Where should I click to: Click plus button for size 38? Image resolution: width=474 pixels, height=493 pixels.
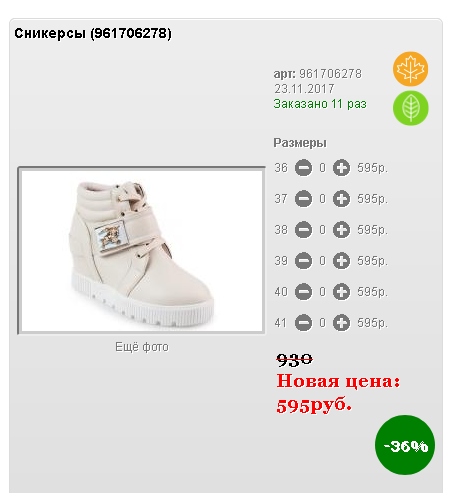coord(341,230)
